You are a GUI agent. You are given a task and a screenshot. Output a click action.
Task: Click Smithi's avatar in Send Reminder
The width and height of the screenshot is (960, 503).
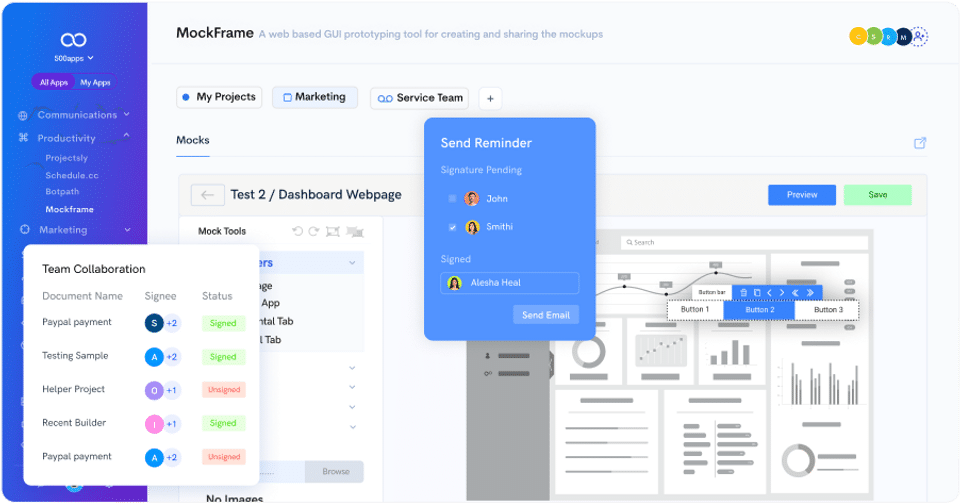(x=472, y=227)
